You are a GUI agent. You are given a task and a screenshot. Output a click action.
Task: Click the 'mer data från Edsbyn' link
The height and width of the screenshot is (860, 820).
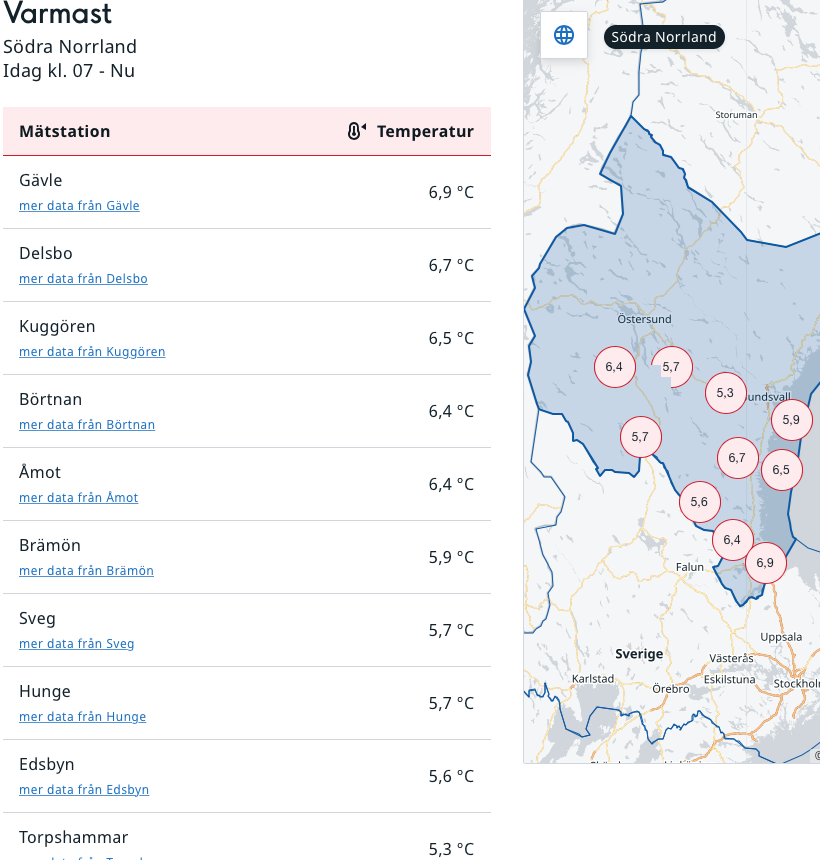click(84, 790)
